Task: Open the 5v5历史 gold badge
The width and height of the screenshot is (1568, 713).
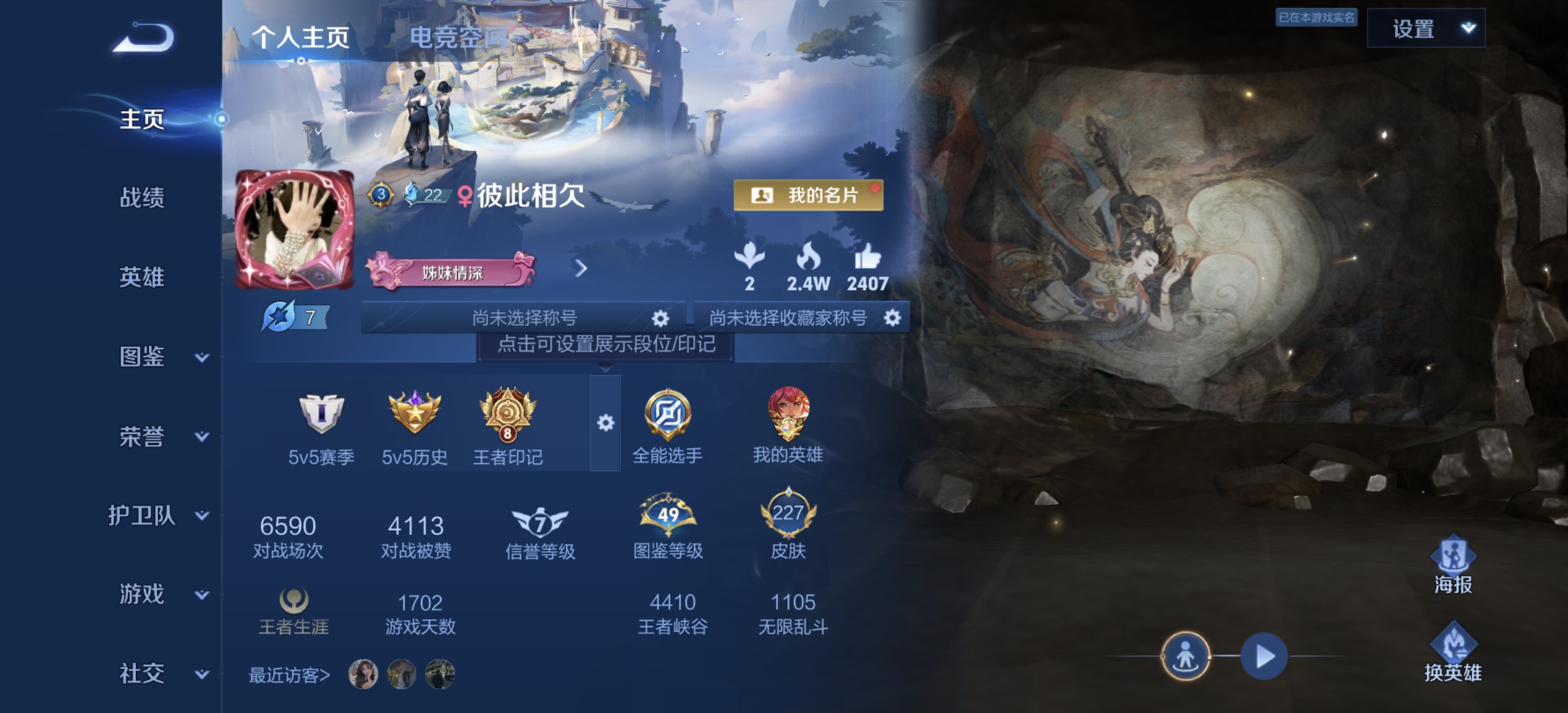Action: click(x=414, y=412)
